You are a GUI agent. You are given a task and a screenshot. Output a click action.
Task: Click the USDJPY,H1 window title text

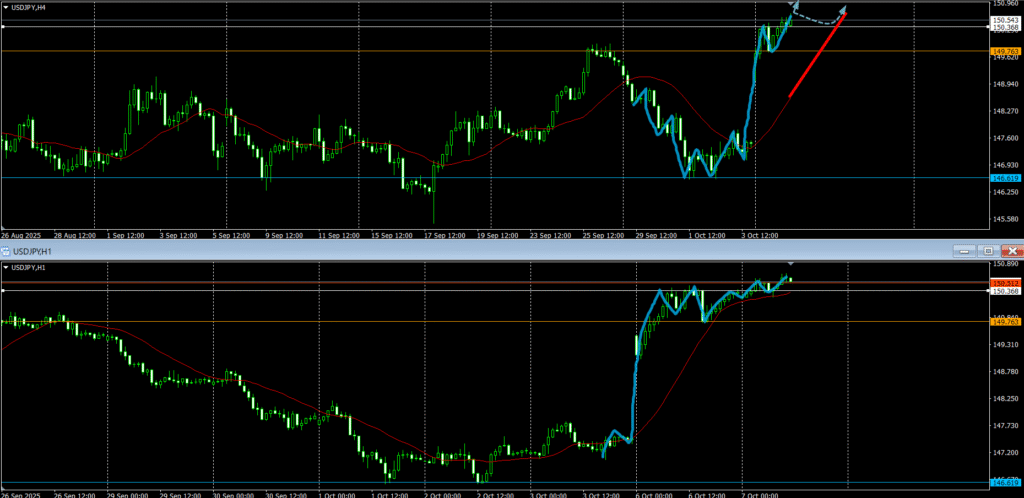click(x=35, y=250)
